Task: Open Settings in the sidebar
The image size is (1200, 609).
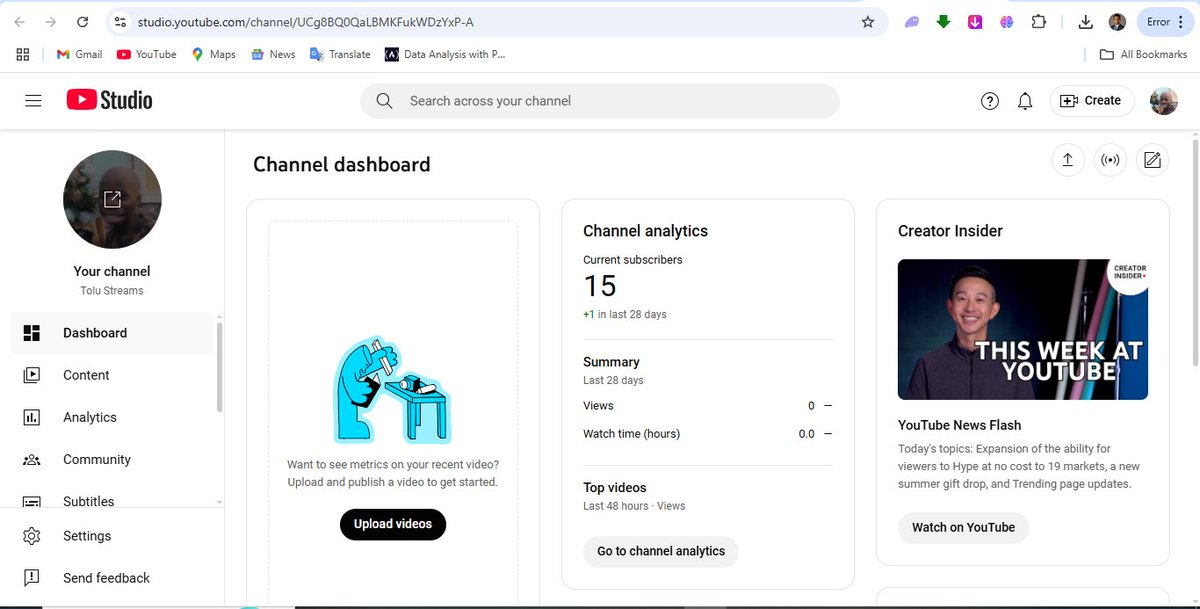Action: [x=112, y=536]
